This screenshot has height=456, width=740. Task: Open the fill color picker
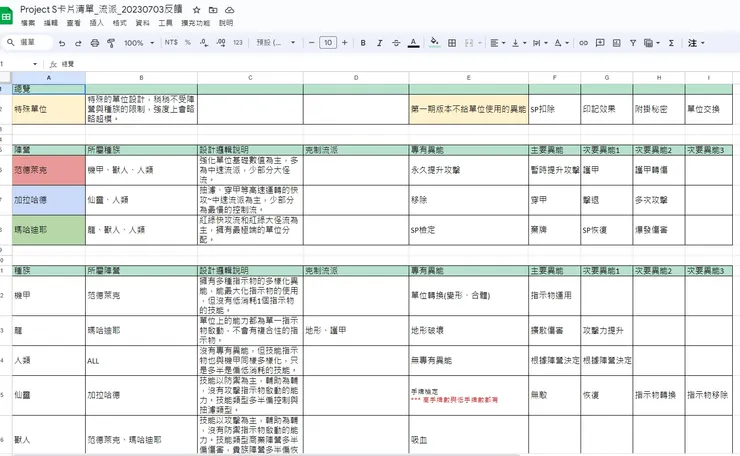pos(435,43)
